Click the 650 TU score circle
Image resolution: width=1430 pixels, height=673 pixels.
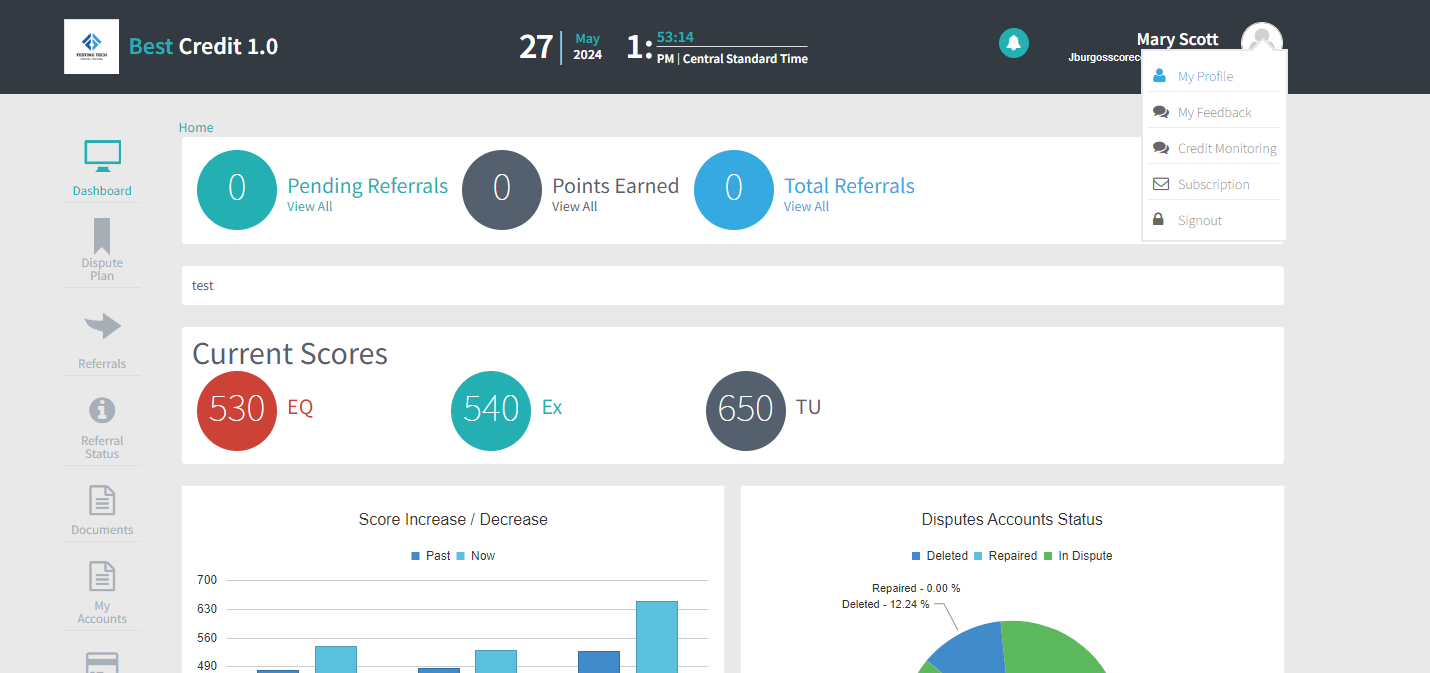(x=746, y=410)
